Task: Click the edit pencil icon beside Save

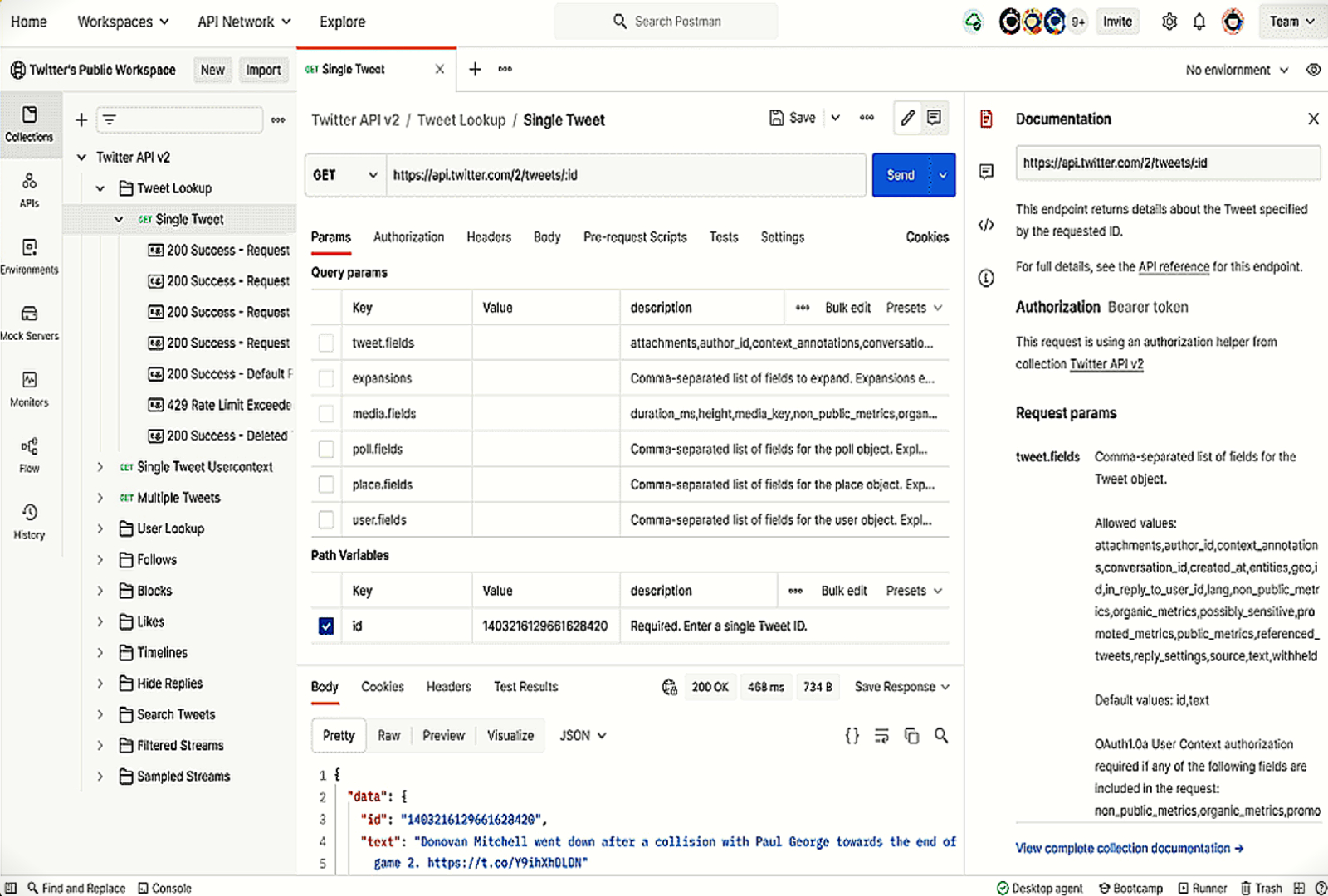Action: tap(908, 118)
